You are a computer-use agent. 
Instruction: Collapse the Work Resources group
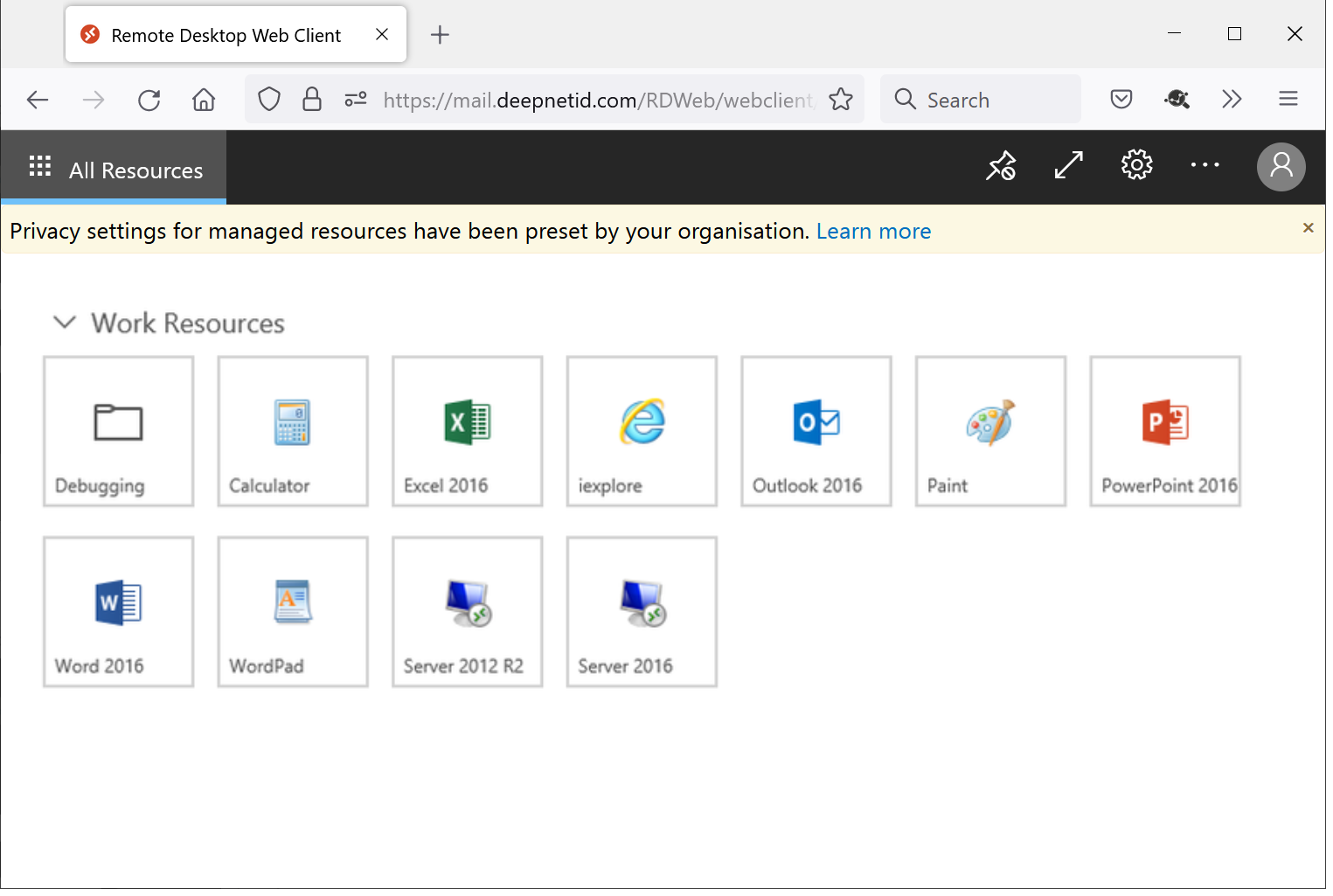pyautogui.click(x=65, y=323)
